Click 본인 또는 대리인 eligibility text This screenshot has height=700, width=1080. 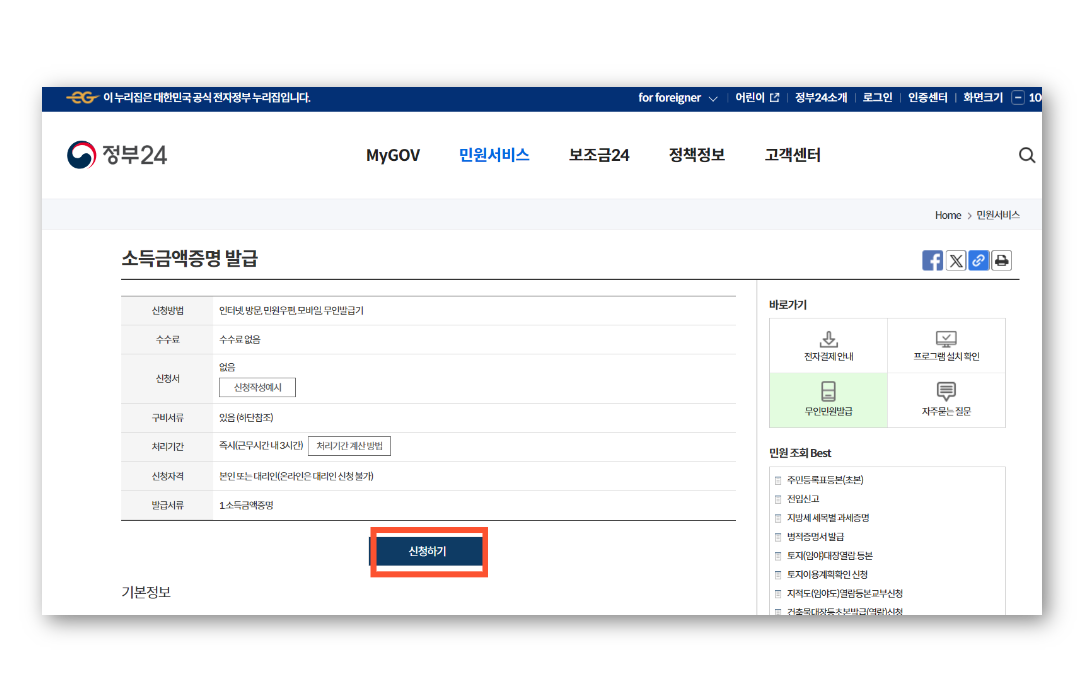tap(296, 477)
